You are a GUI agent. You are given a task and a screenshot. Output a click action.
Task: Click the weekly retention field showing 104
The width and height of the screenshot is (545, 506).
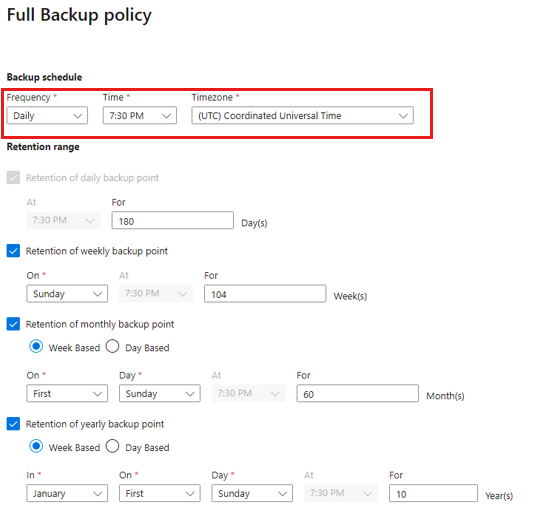click(x=265, y=294)
